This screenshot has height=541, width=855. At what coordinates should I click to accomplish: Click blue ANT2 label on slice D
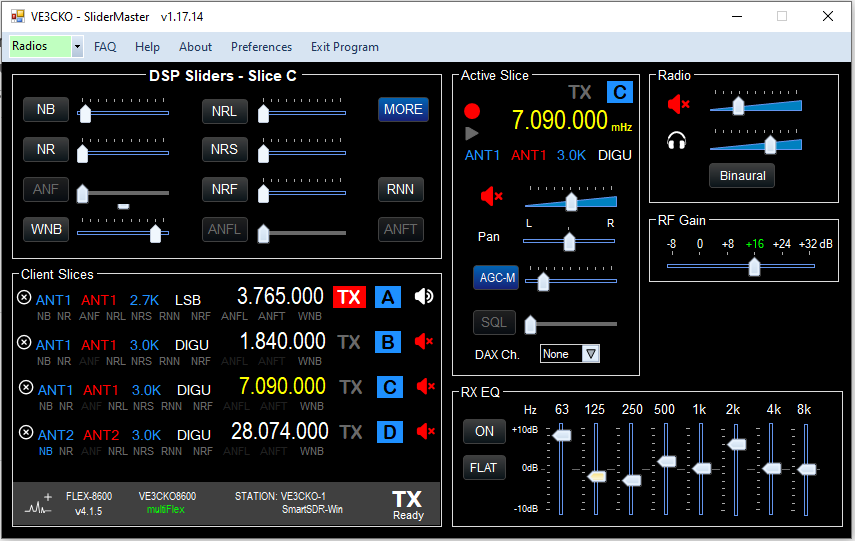(x=56, y=435)
